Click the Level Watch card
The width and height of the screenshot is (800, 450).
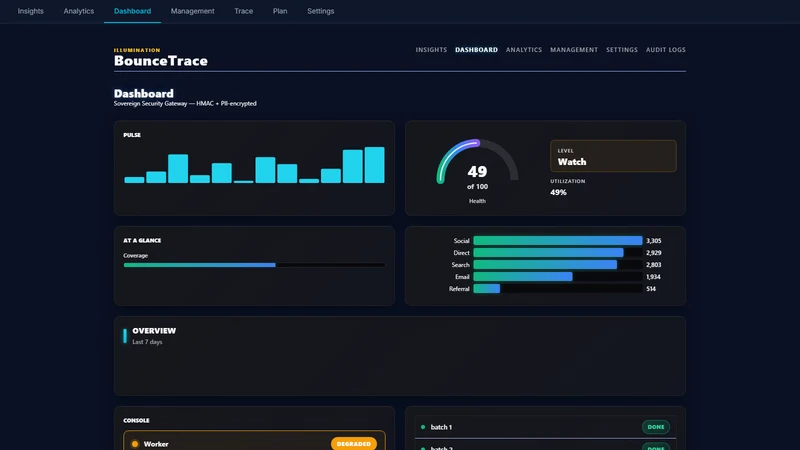[613, 156]
